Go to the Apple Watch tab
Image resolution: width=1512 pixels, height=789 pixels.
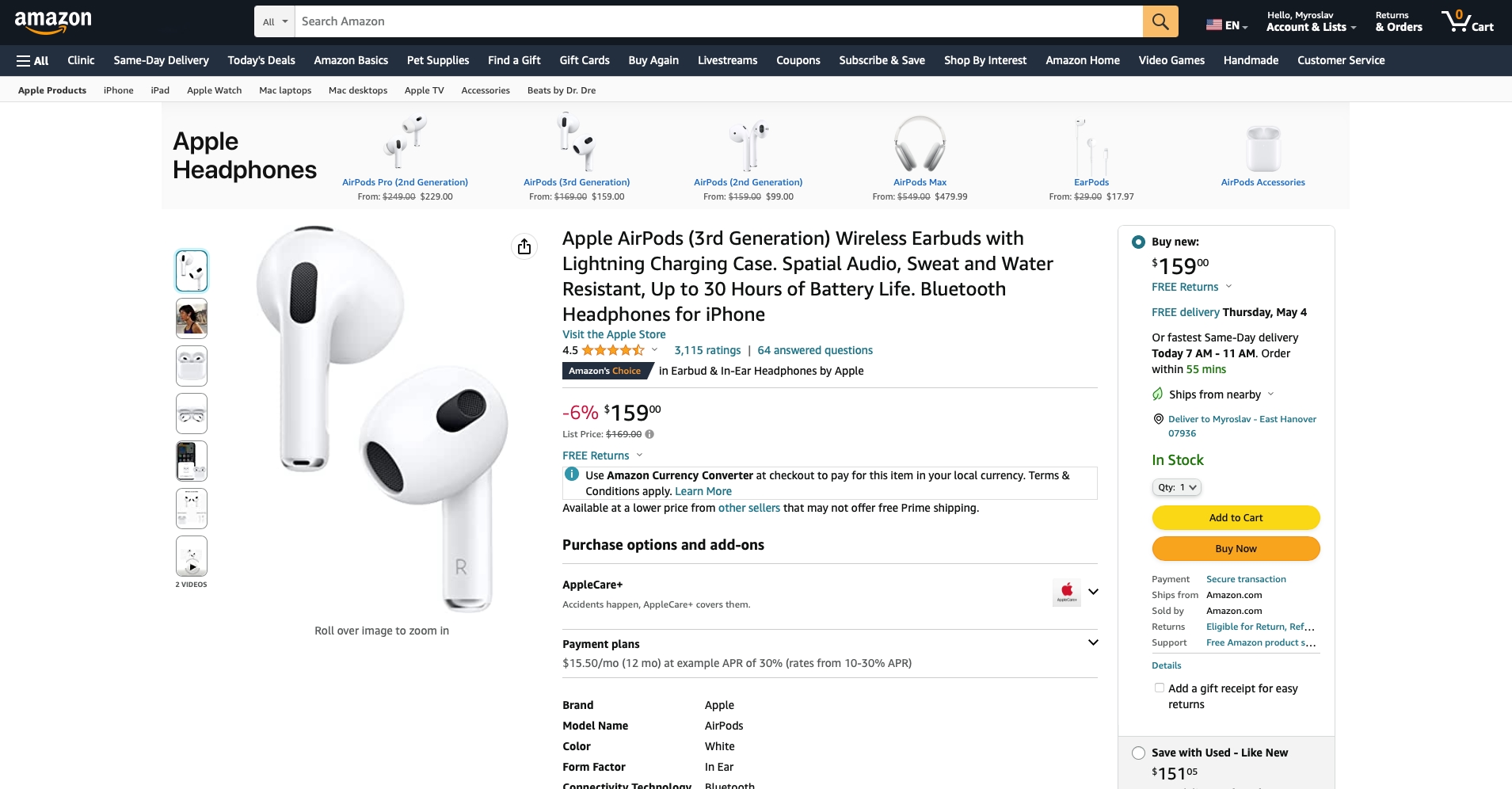tap(214, 90)
